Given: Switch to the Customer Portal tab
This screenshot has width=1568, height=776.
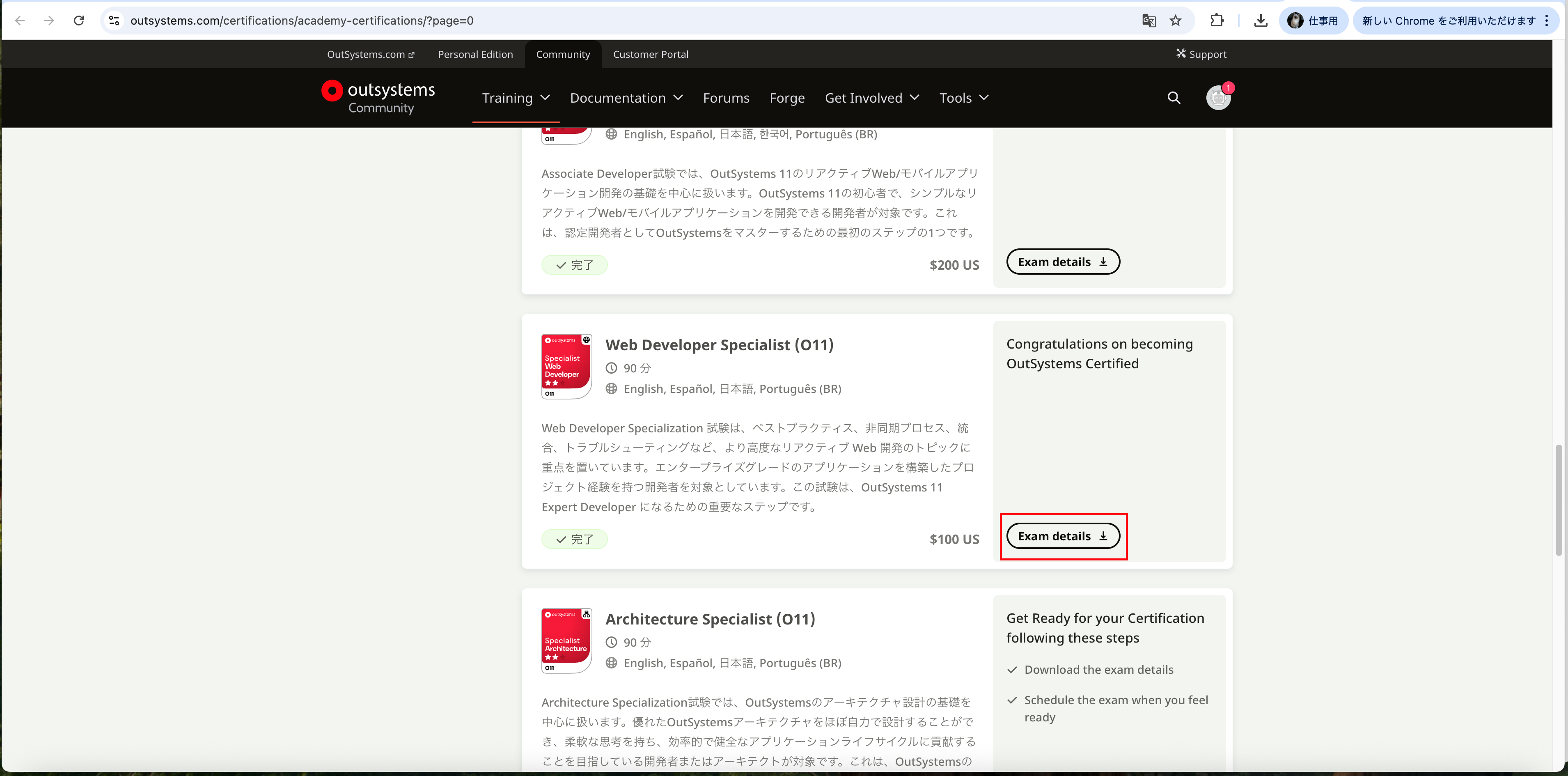Looking at the screenshot, I should click(x=650, y=54).
